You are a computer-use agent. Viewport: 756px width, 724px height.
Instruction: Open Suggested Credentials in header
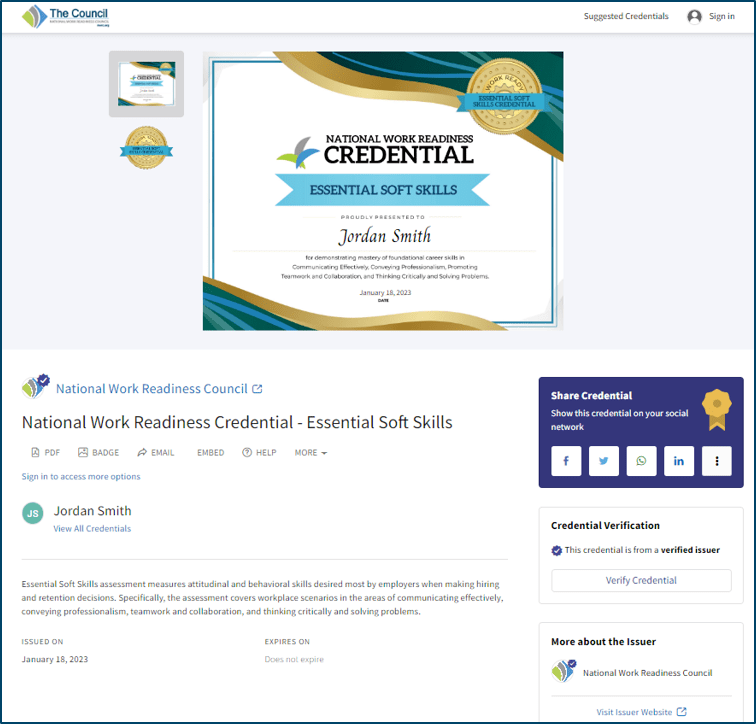click(x=626, y=17)
